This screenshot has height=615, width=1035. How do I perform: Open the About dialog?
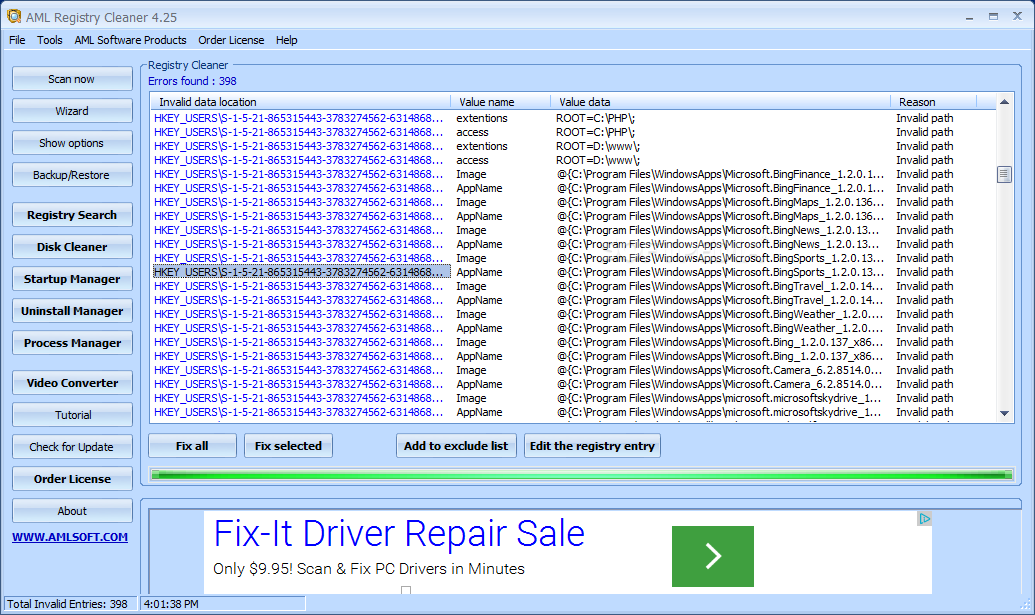[72, 511]
